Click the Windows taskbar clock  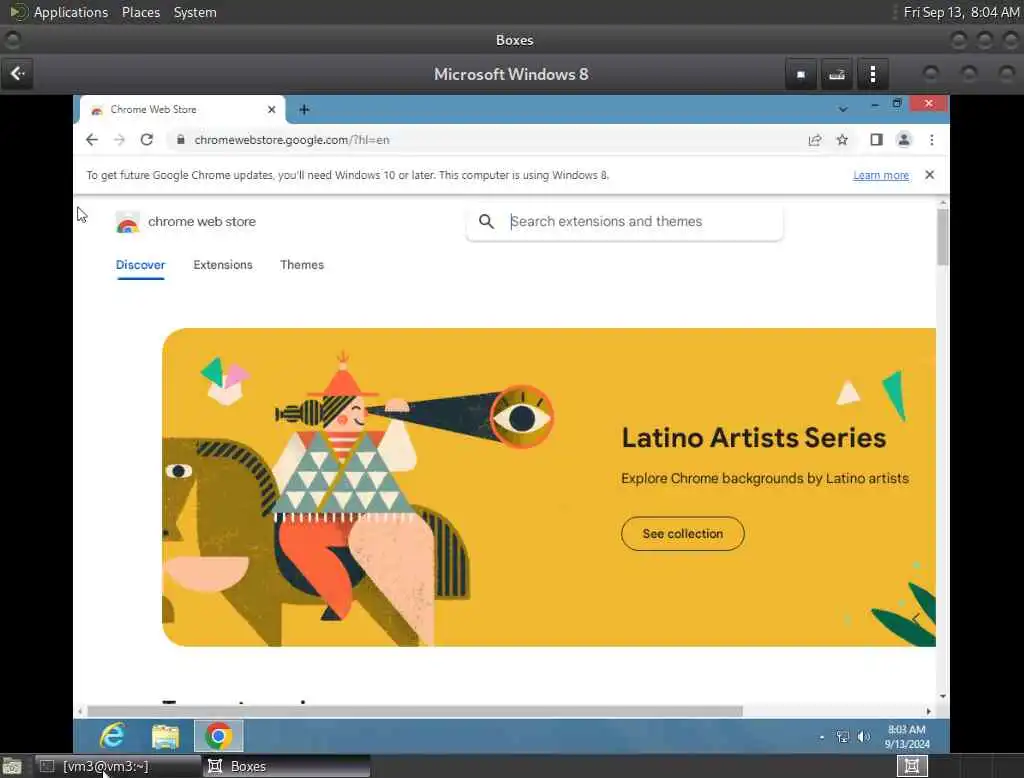[x=907, y=737]
